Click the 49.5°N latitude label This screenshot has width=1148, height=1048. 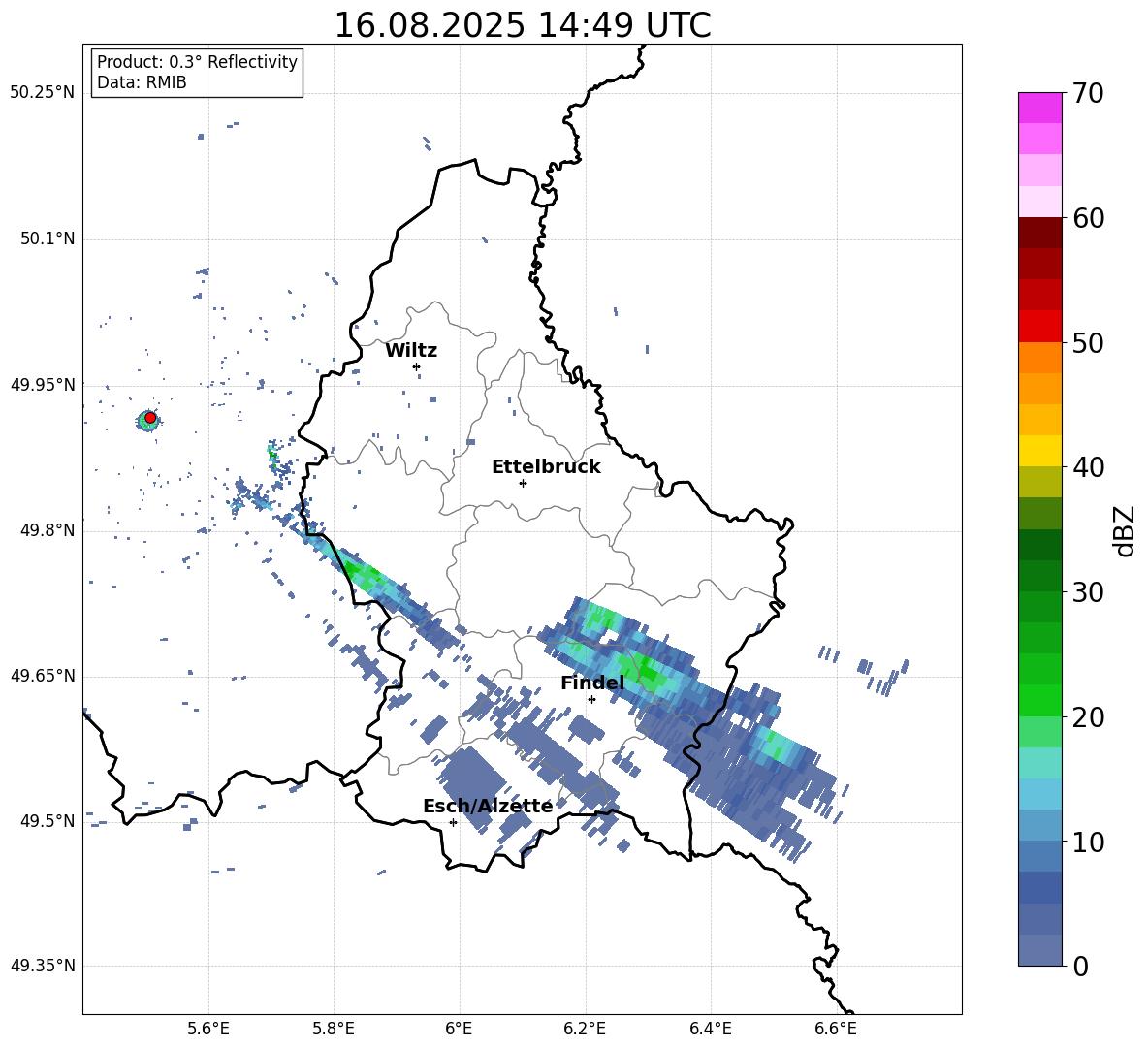(x=48, y=820)
